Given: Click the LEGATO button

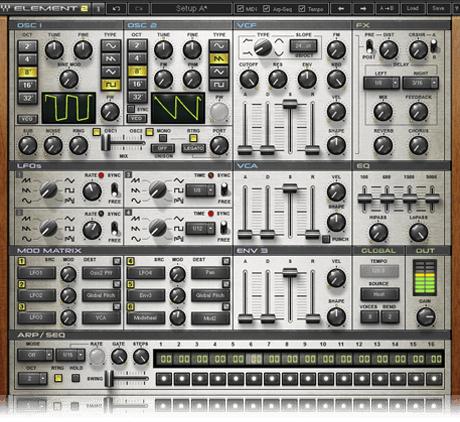Looking at the screenshot, I should pos(193,148).
